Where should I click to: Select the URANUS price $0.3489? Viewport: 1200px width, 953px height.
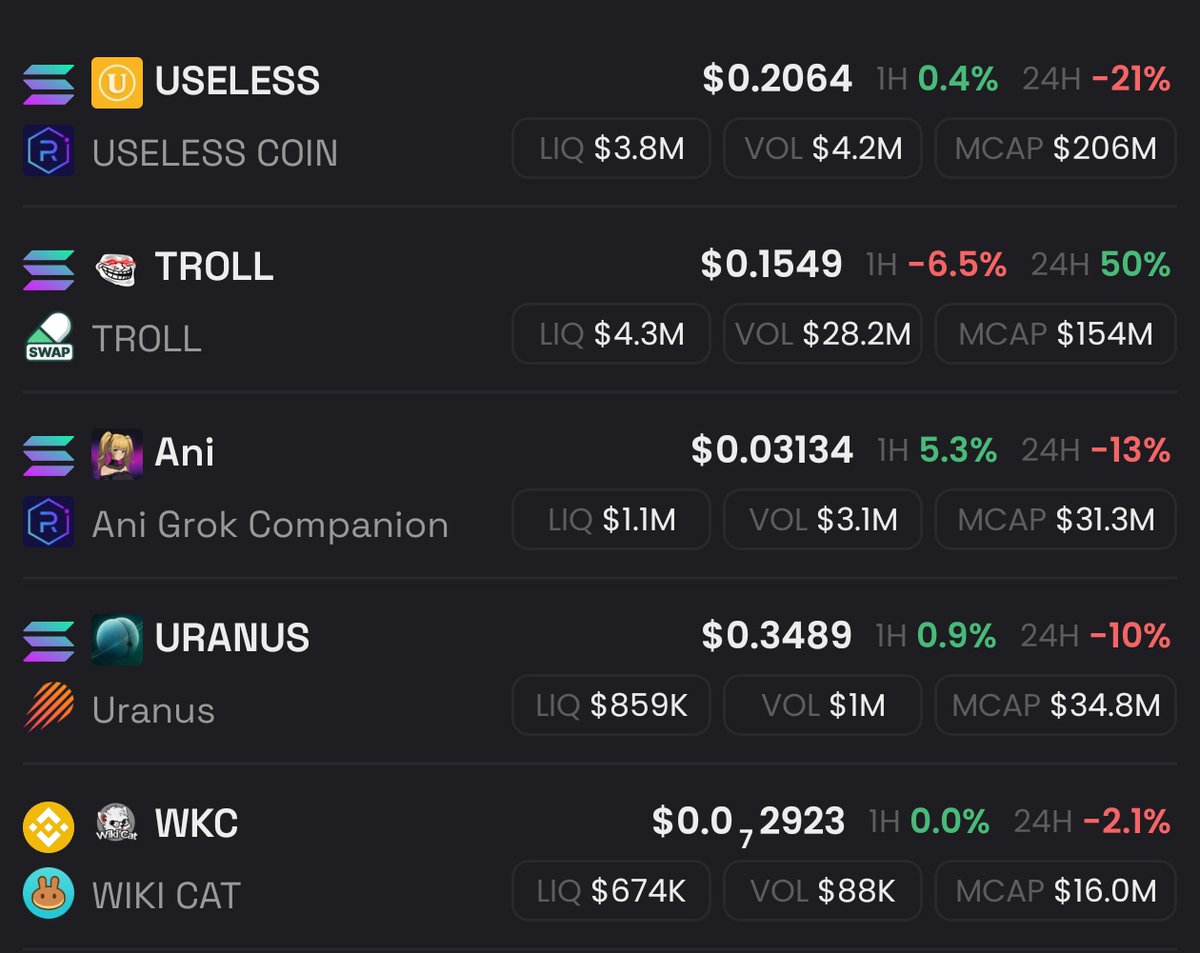777,636
